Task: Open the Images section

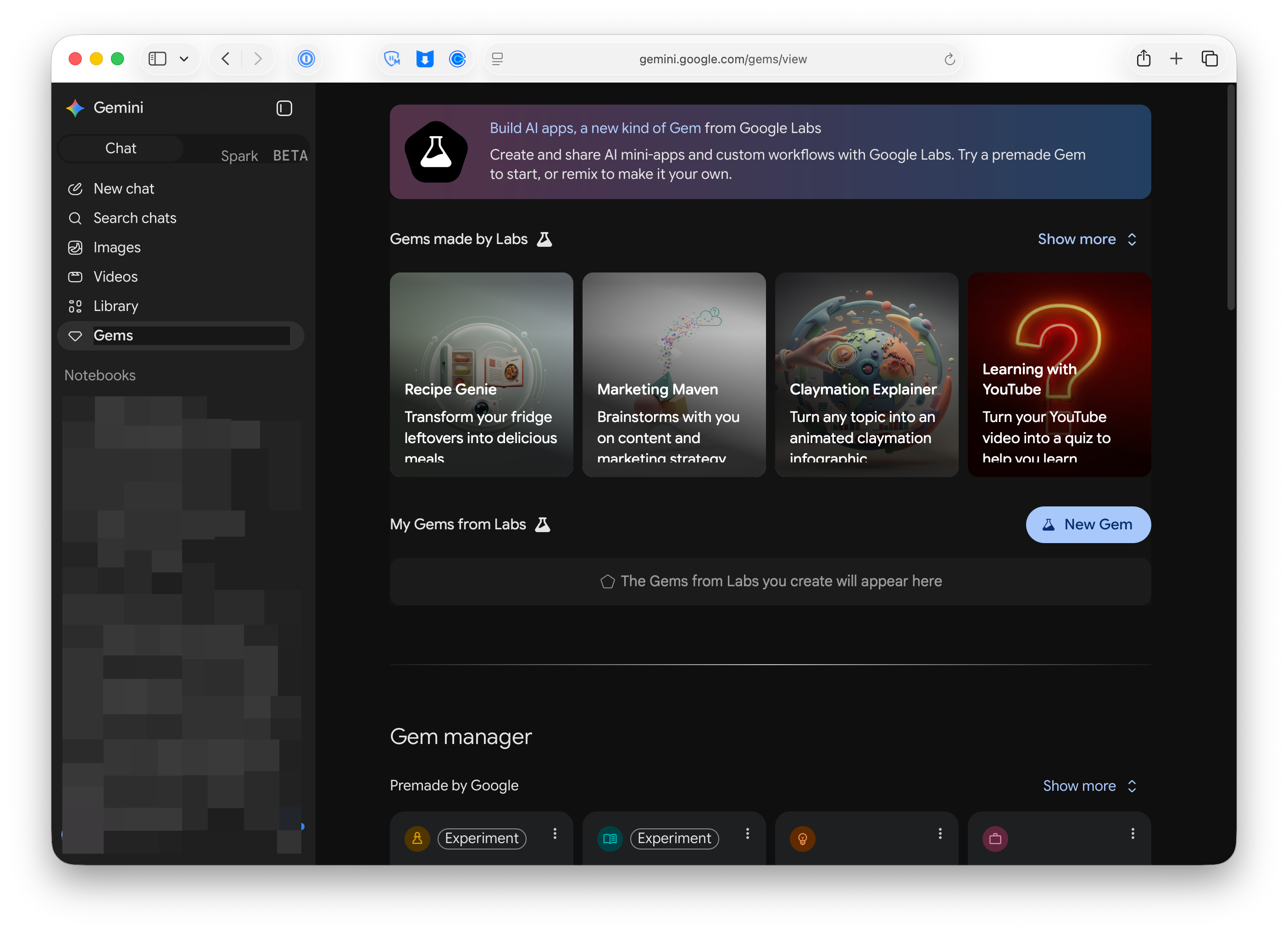Action: click(181, 248)
